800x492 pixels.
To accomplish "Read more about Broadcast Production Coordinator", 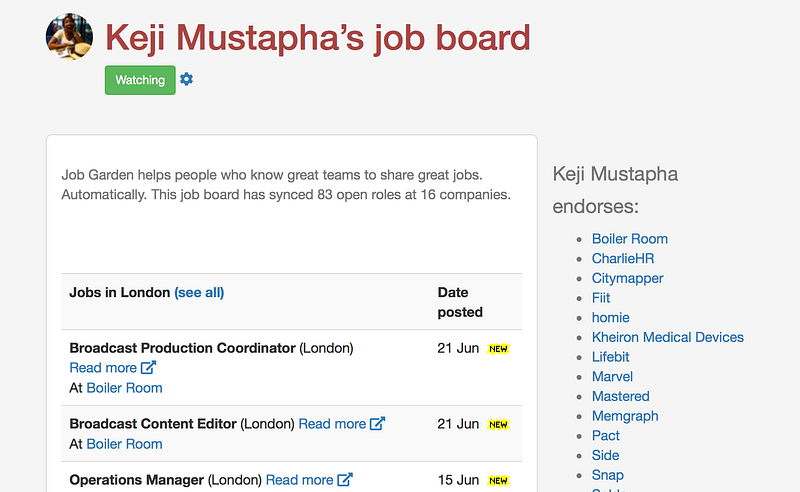I will click(103, 367).
